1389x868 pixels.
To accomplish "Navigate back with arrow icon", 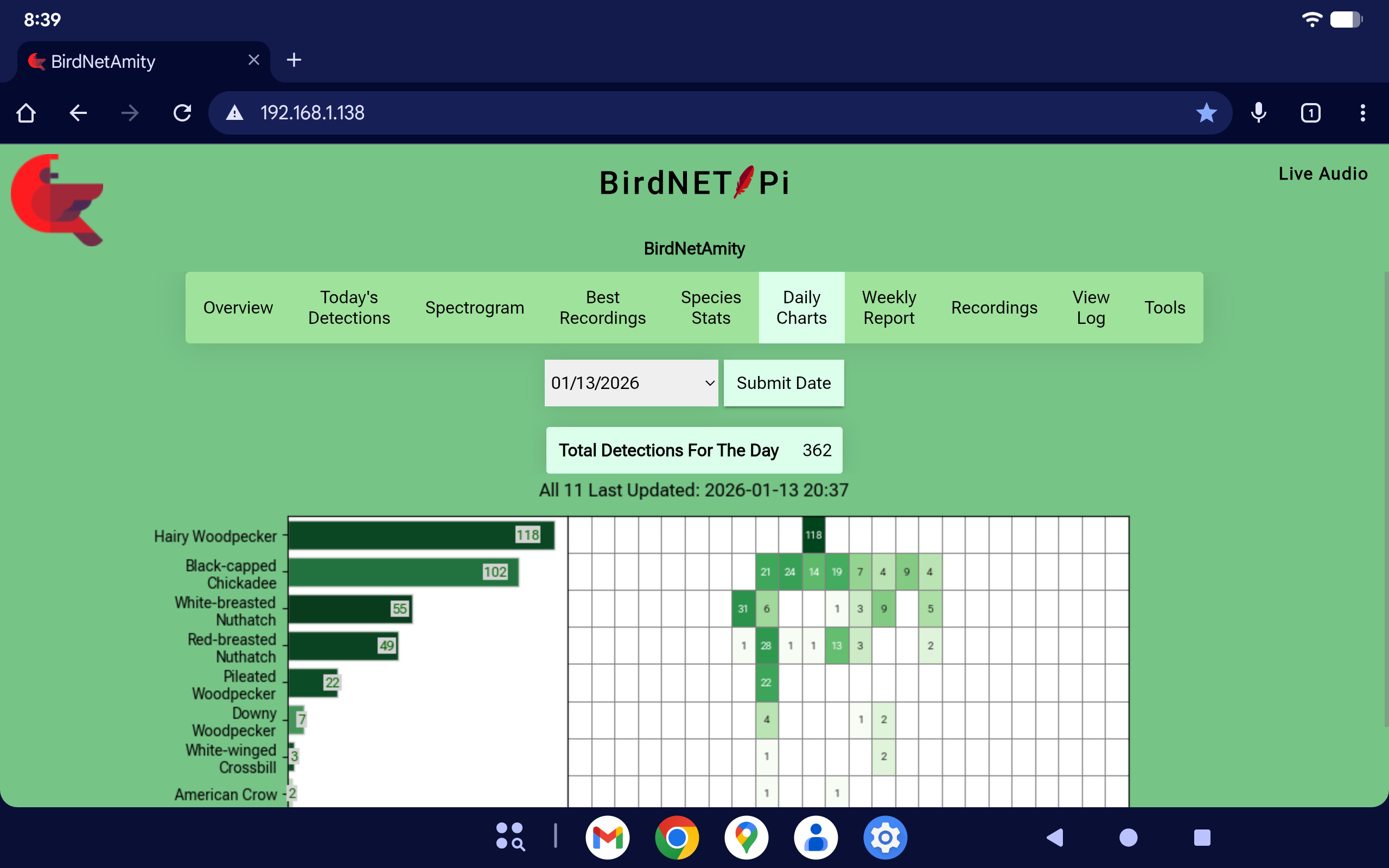I will click(x=78, y=112).
